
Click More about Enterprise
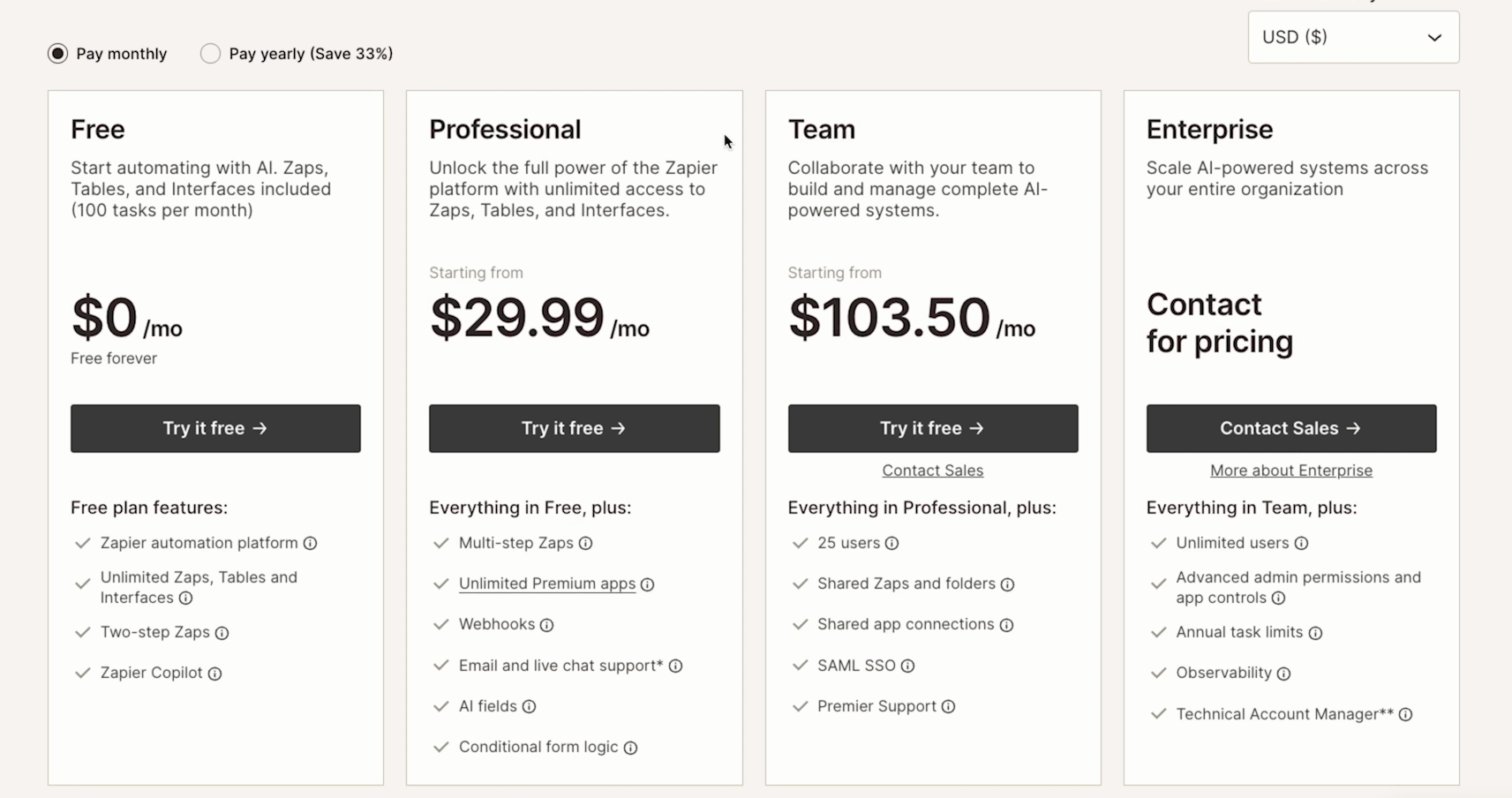point(1290,470)
